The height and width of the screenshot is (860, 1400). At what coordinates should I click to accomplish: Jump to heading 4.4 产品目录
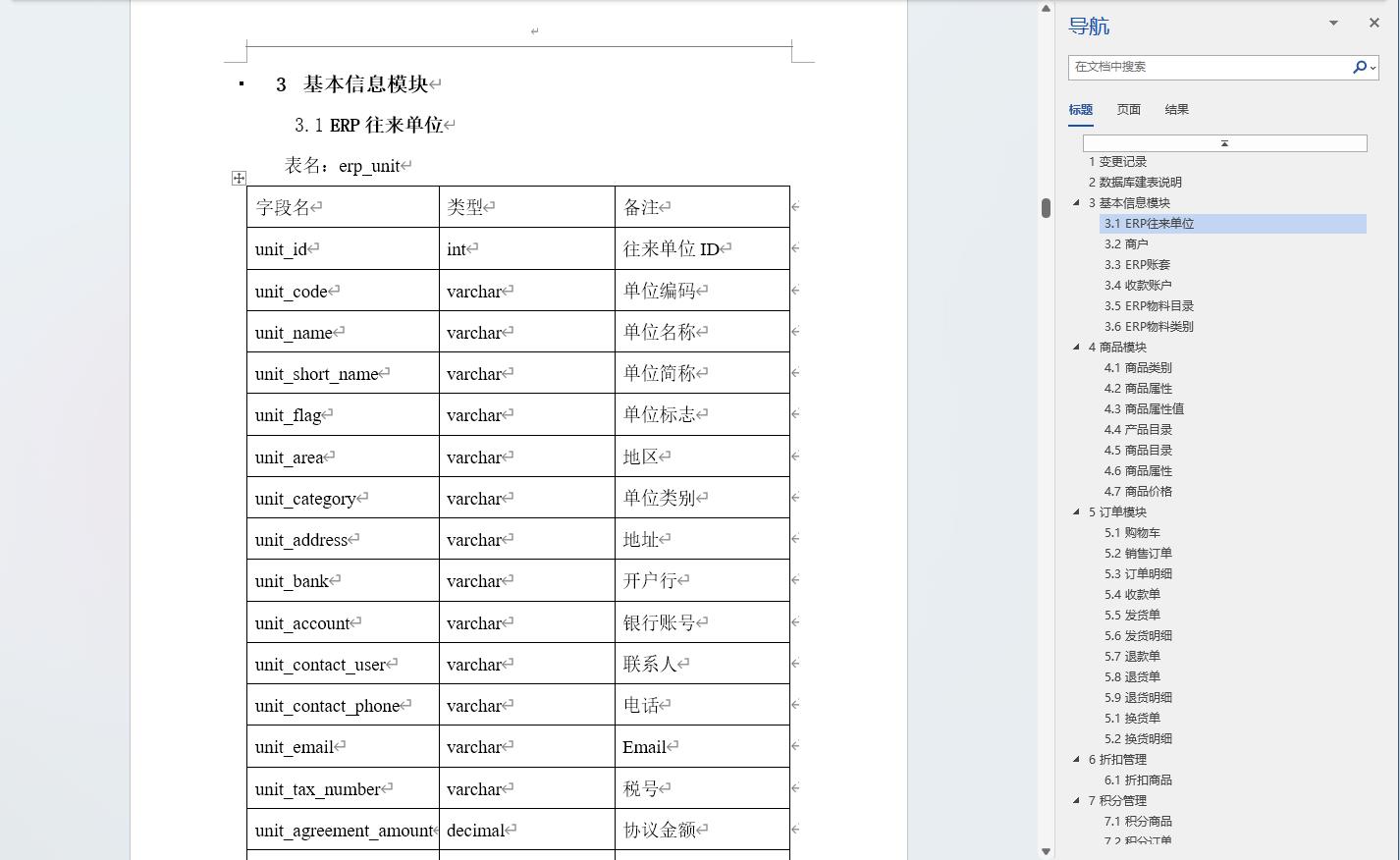tap(1138, 430)
